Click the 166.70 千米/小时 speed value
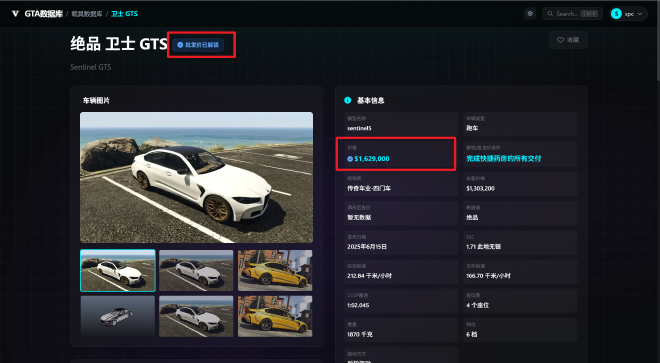This screenshot has height=363, width=660. coord(488,276)
